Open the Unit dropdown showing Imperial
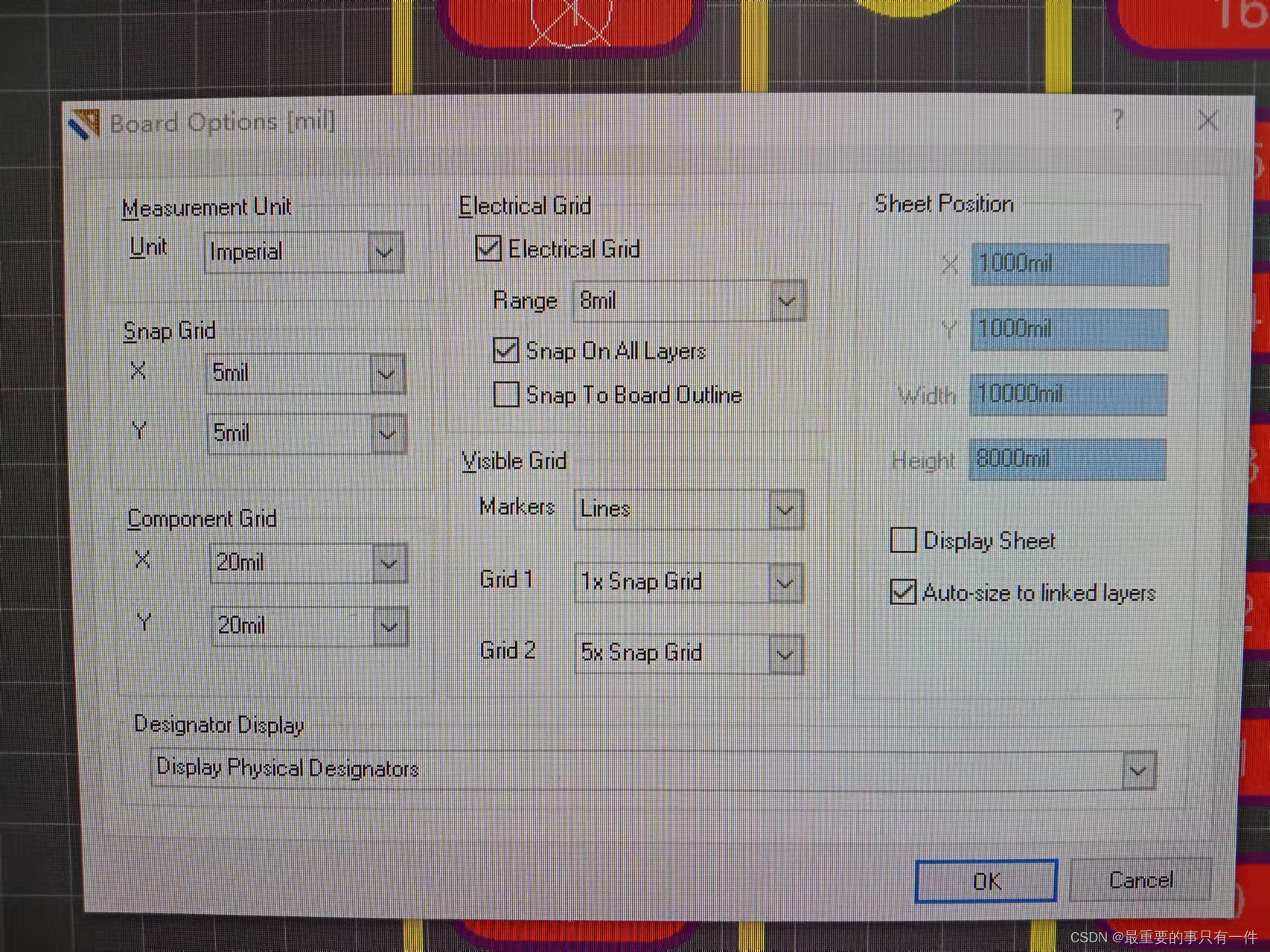 tap(384, 252)
